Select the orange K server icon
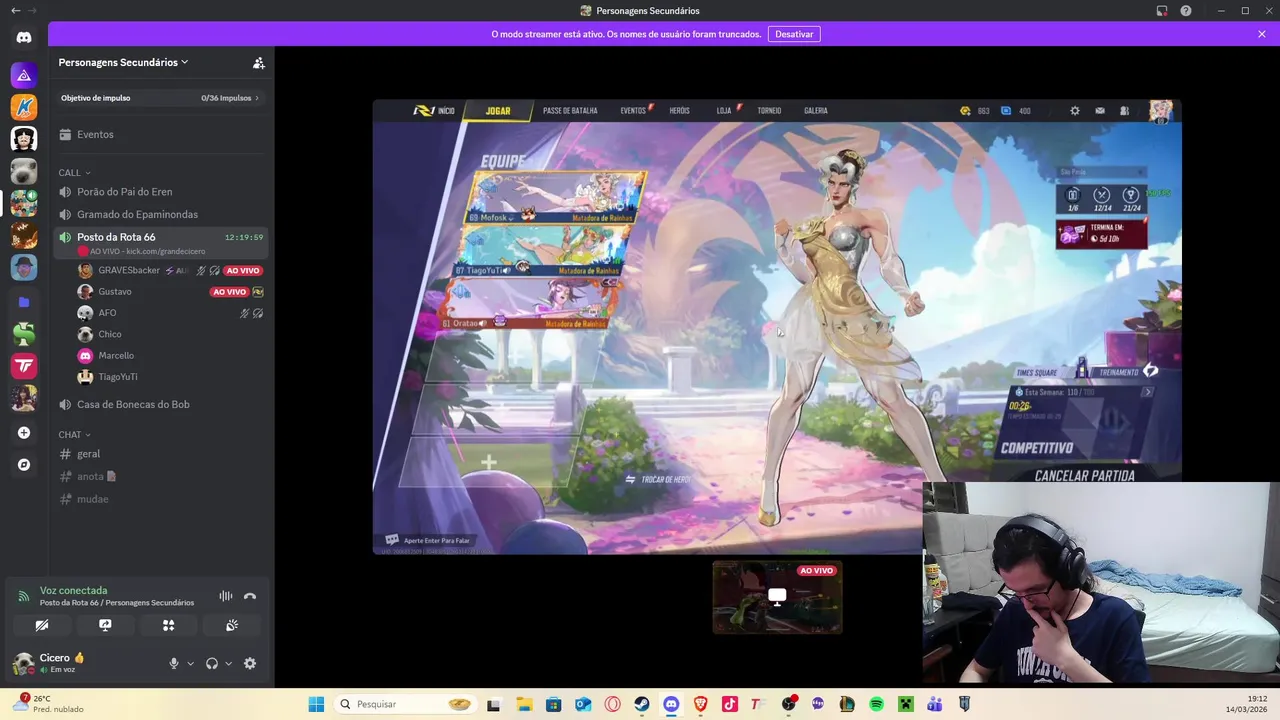The width and height of the screenshot is (1280, 720). (x=24, y=107)
